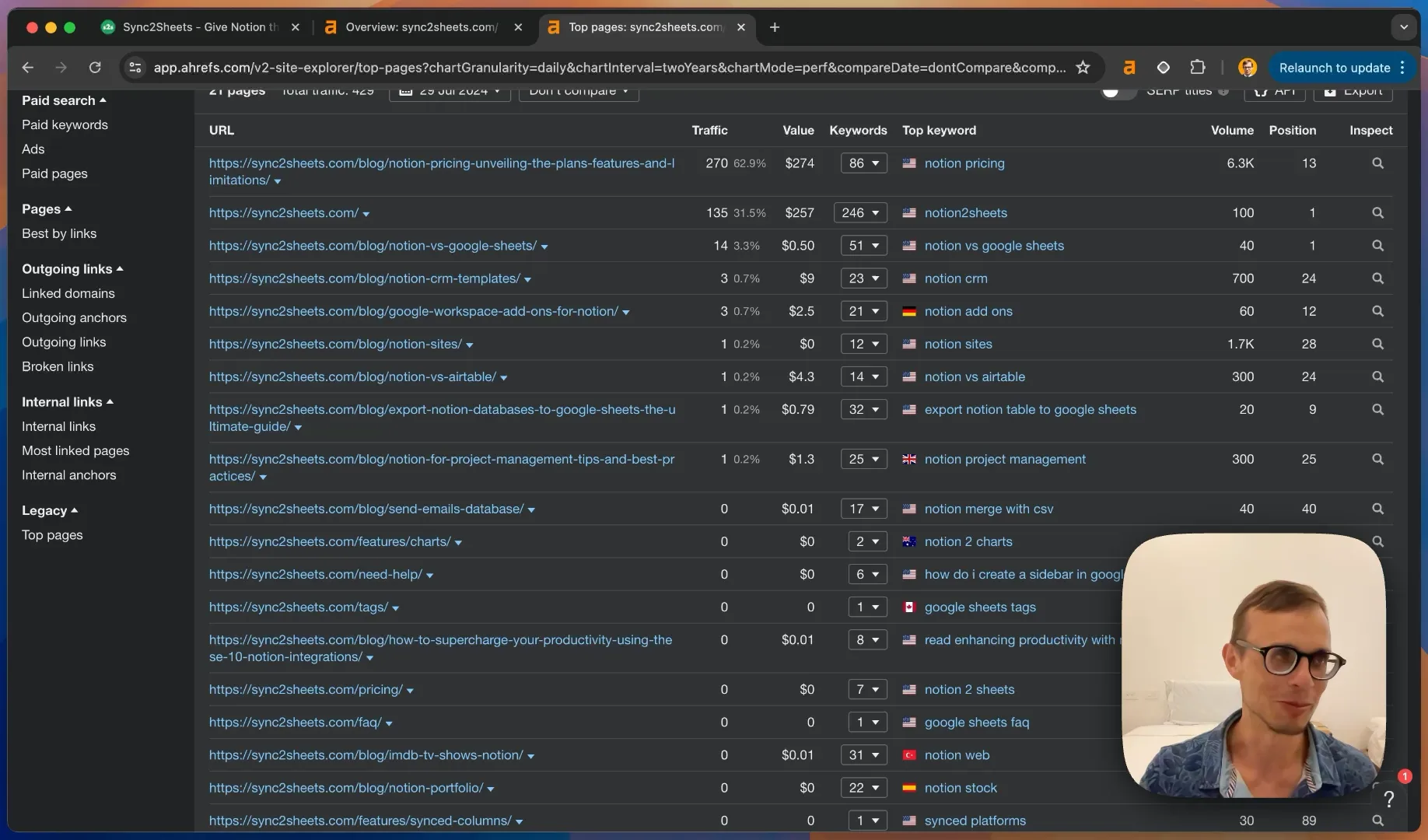1428x840 pixels.
Task: Collapse the Paid search sidebar section
Action: click(64, 100)
